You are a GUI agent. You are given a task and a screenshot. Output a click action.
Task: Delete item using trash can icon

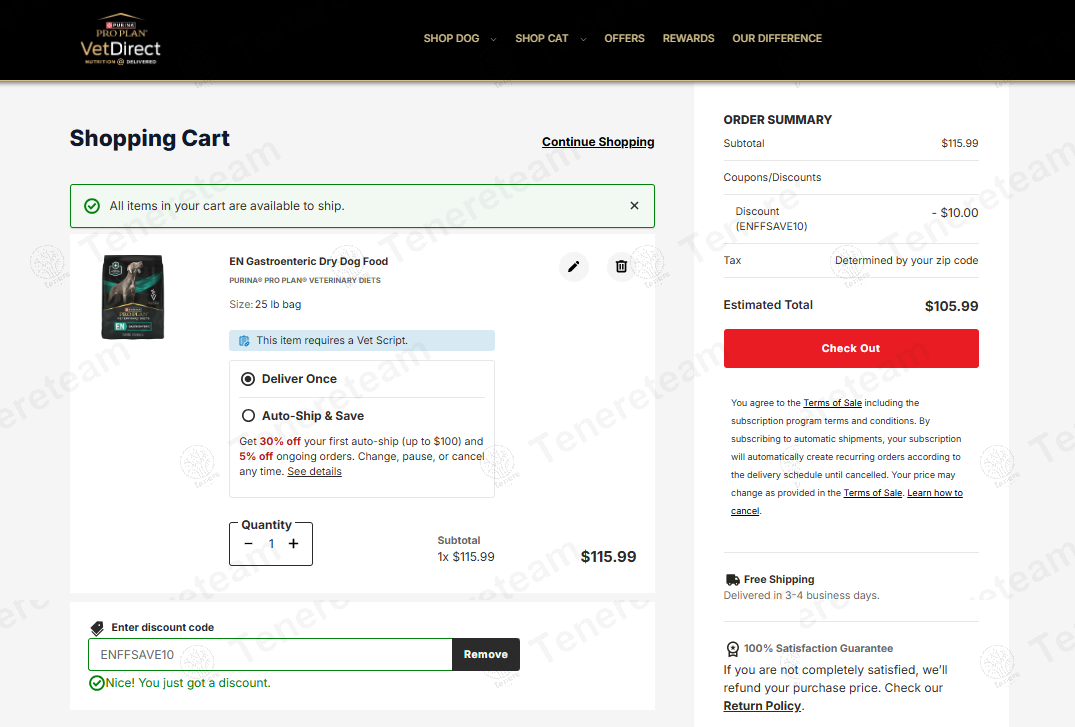(621, 266)
